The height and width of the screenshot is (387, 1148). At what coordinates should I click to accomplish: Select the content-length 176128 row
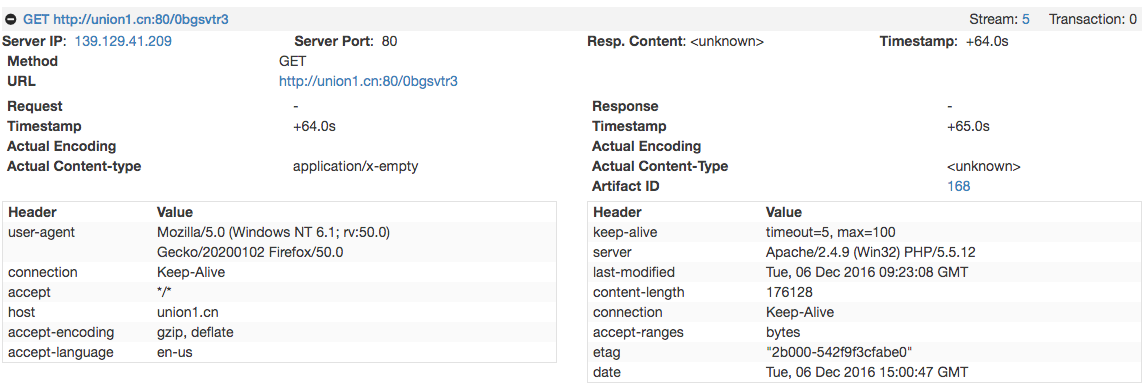[x=865, y=293]
